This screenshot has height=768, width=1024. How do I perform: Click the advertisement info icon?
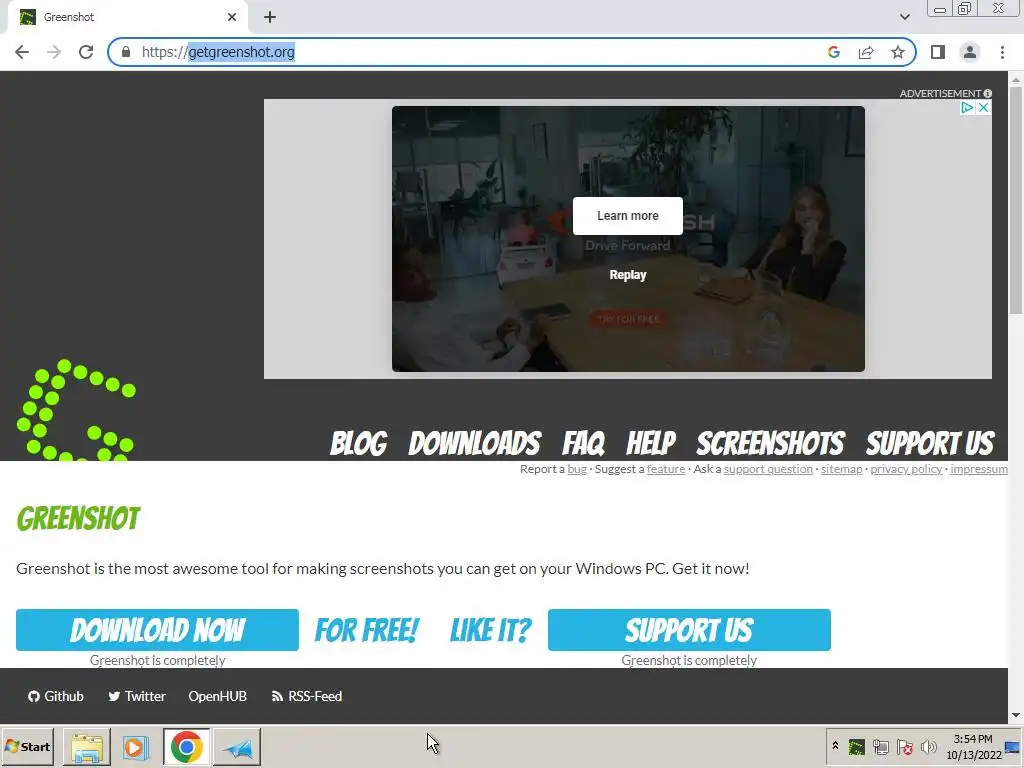987,93
